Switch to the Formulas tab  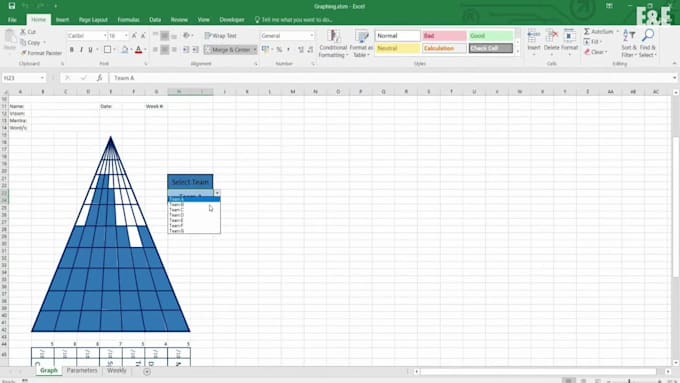point(128,20)
